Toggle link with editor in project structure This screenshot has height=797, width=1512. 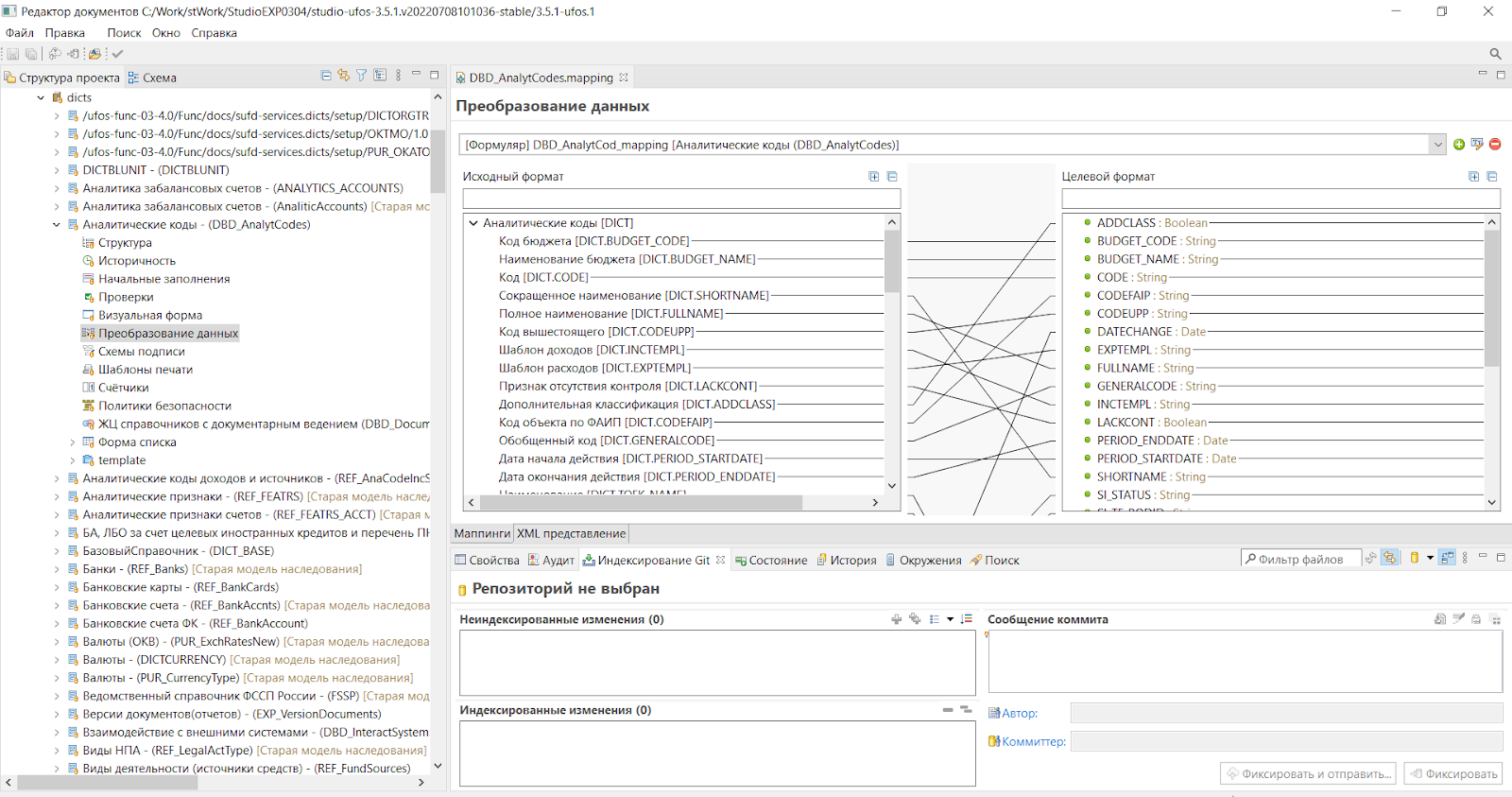coord(344,76)
